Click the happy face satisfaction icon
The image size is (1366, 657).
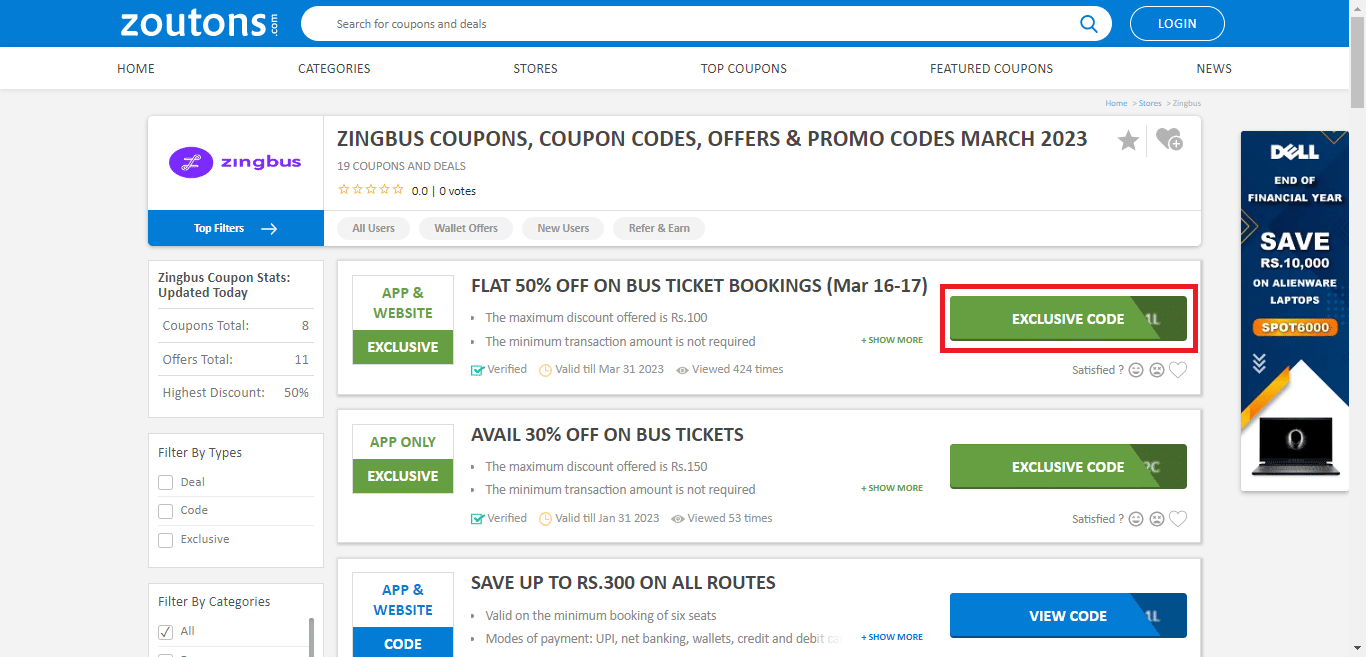point(1136,369)
